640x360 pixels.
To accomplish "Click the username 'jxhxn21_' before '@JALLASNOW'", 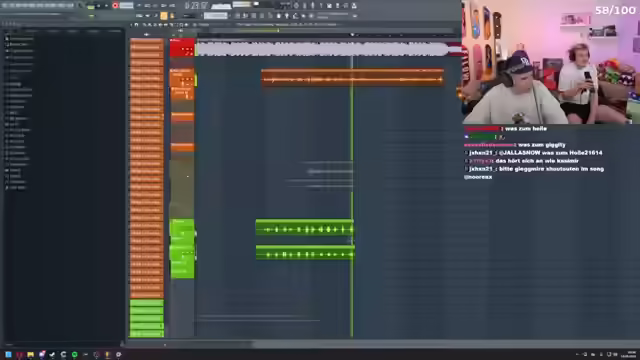I will 482,153.
